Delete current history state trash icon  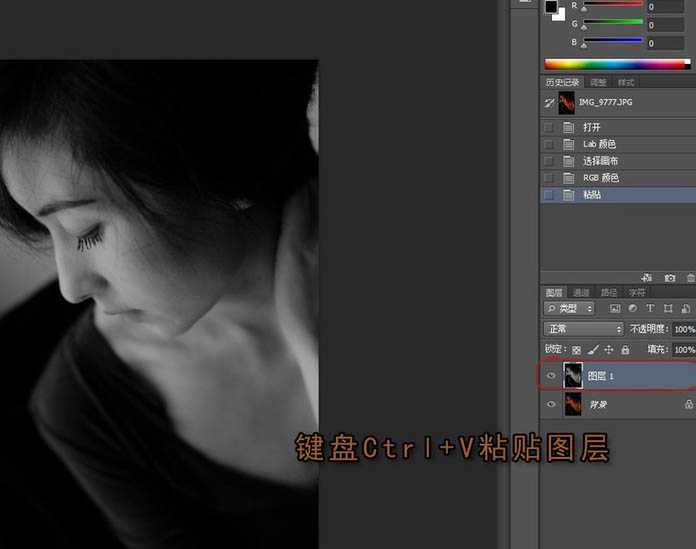690,278
